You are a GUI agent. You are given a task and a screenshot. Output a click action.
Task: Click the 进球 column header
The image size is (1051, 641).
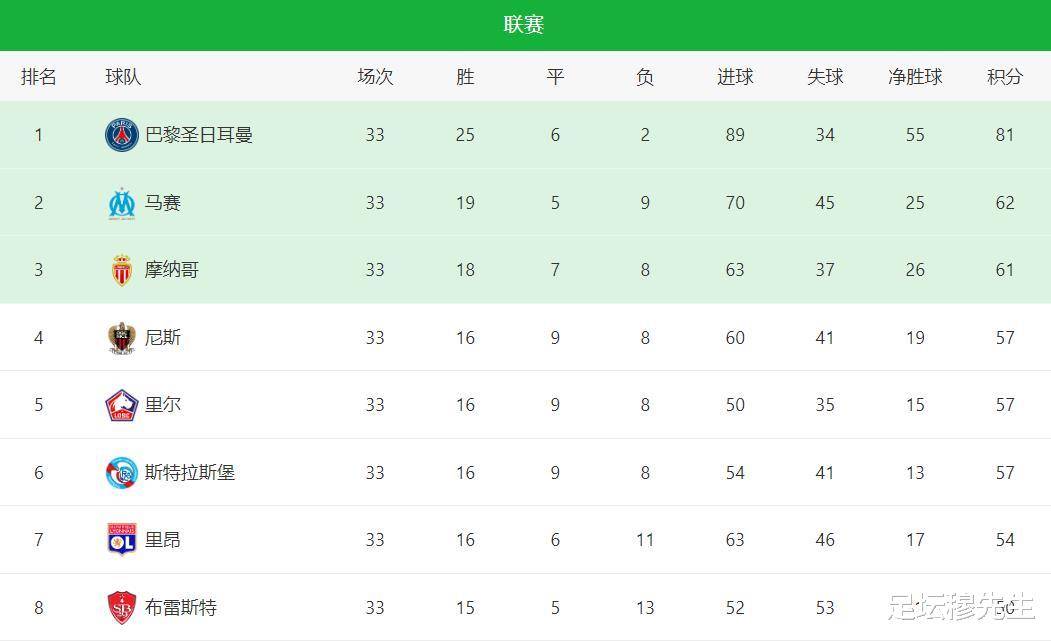click(x=735, y=76)
